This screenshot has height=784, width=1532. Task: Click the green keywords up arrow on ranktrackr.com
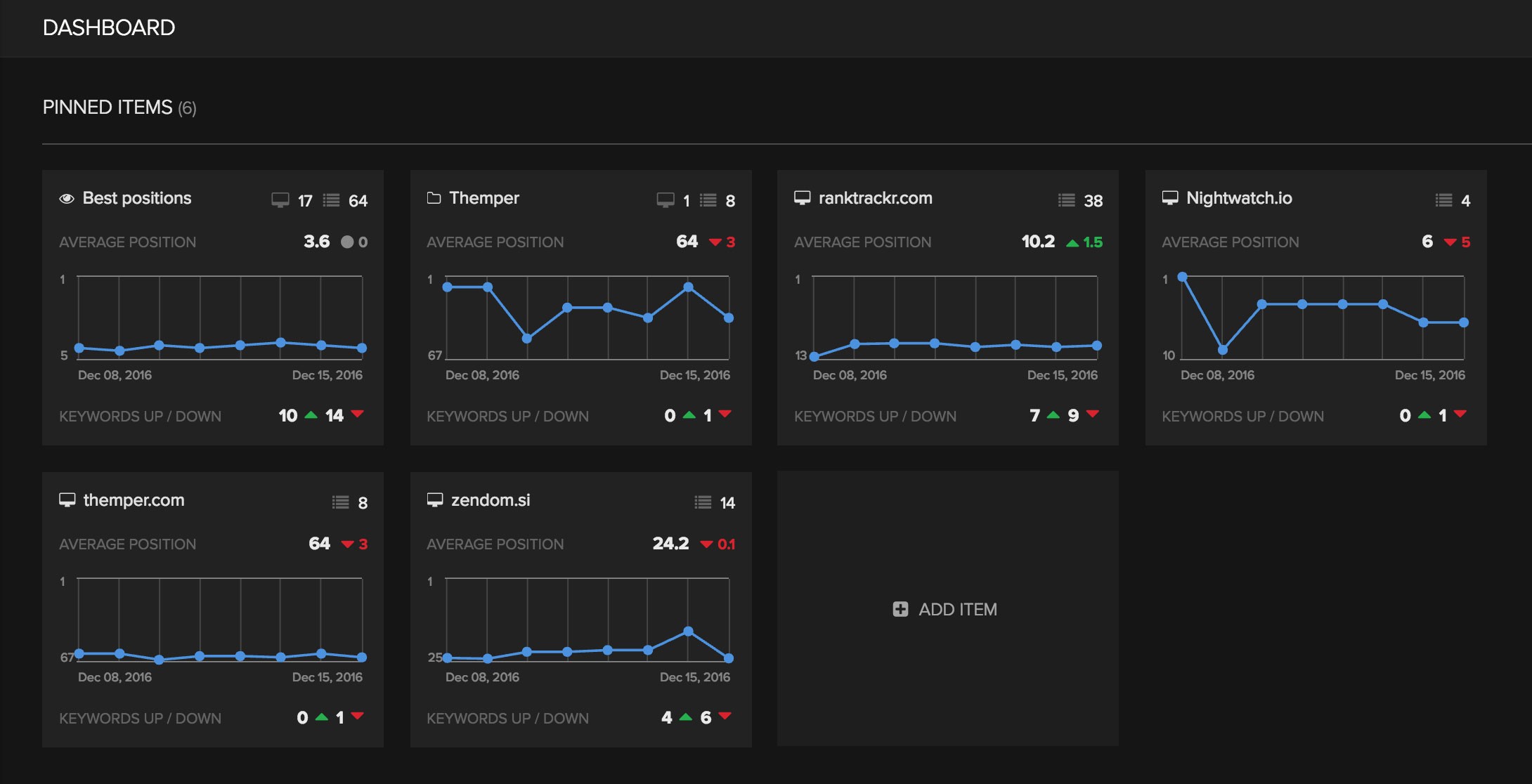[x=1053, y=415]
